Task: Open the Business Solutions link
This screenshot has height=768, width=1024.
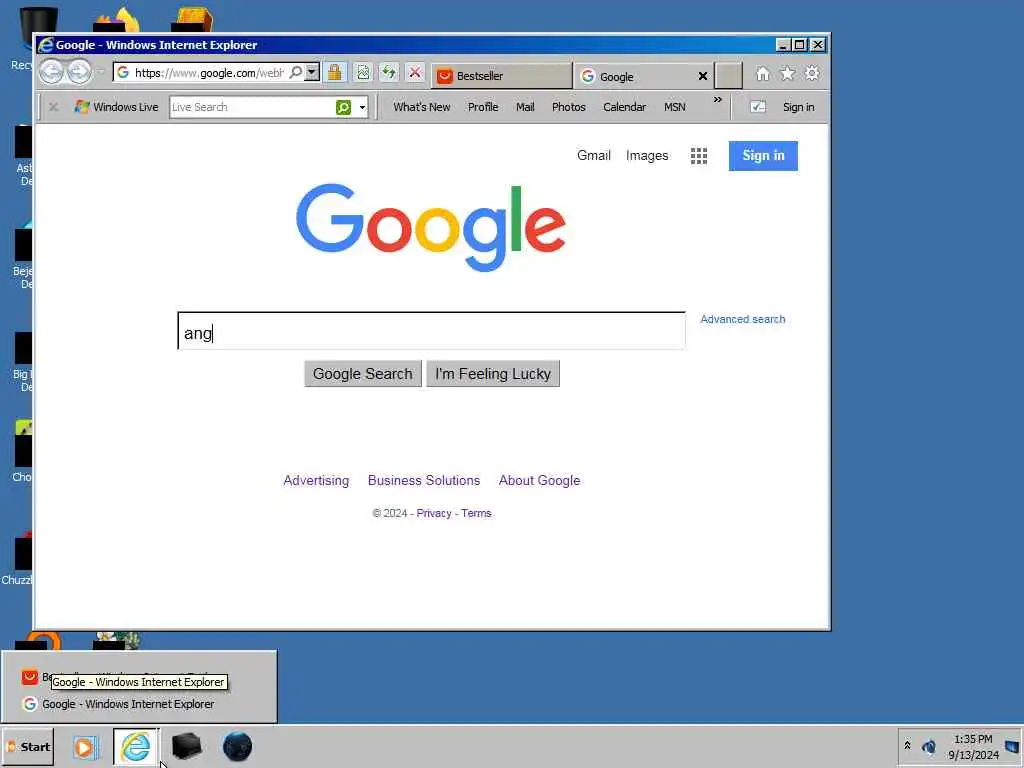Action: [x=424, y=481]
